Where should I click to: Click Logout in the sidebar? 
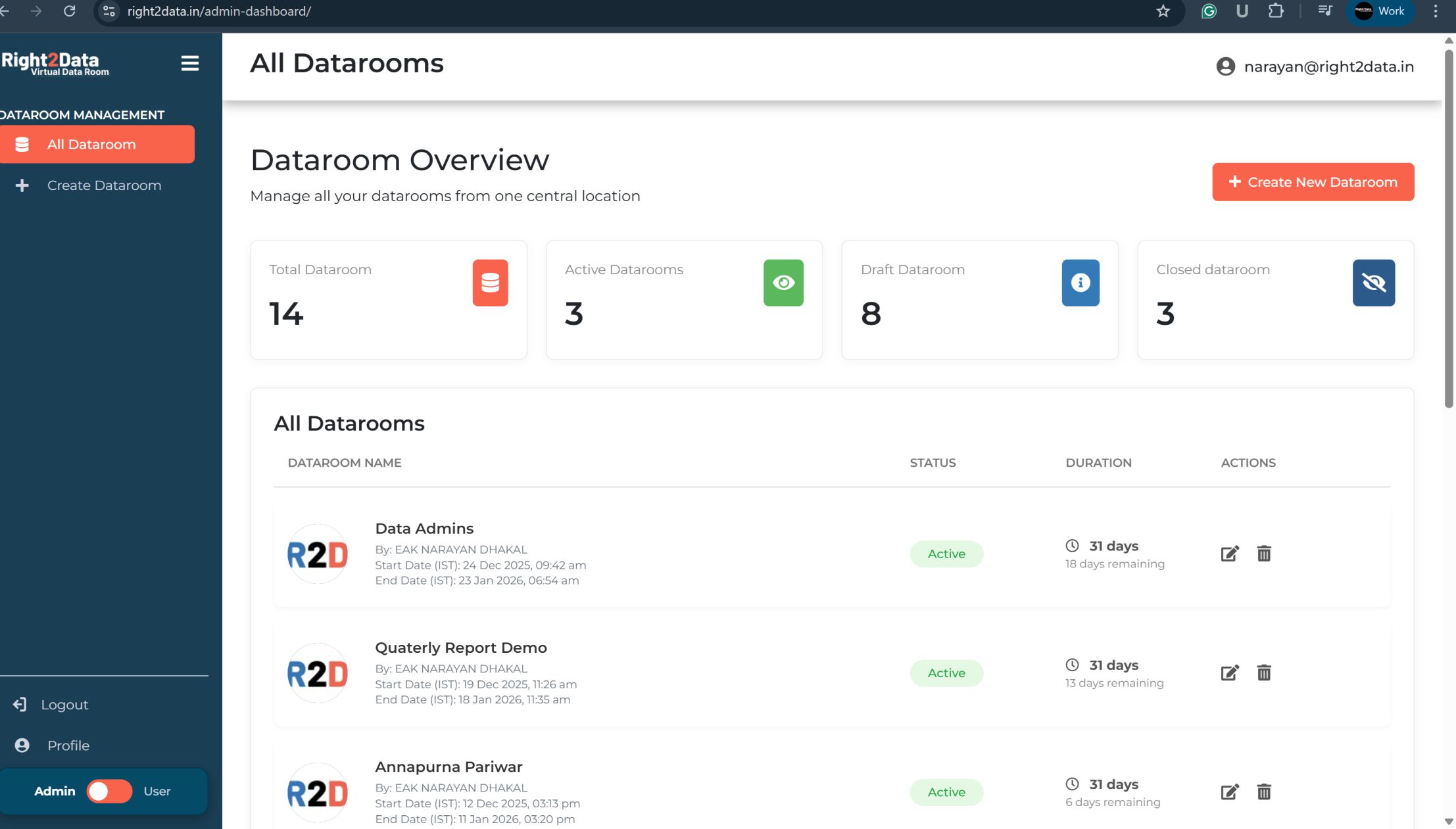click(64, 705)
